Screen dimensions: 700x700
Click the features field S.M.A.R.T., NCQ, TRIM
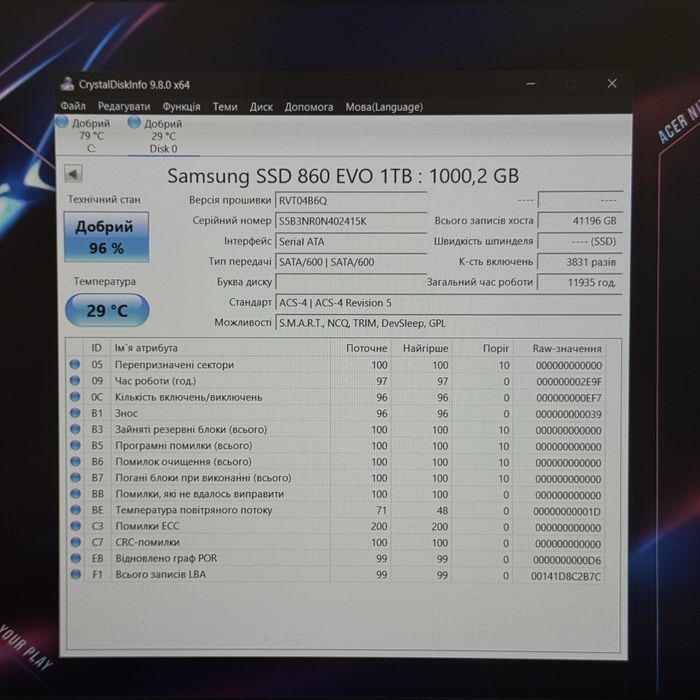tap(449, 323)
